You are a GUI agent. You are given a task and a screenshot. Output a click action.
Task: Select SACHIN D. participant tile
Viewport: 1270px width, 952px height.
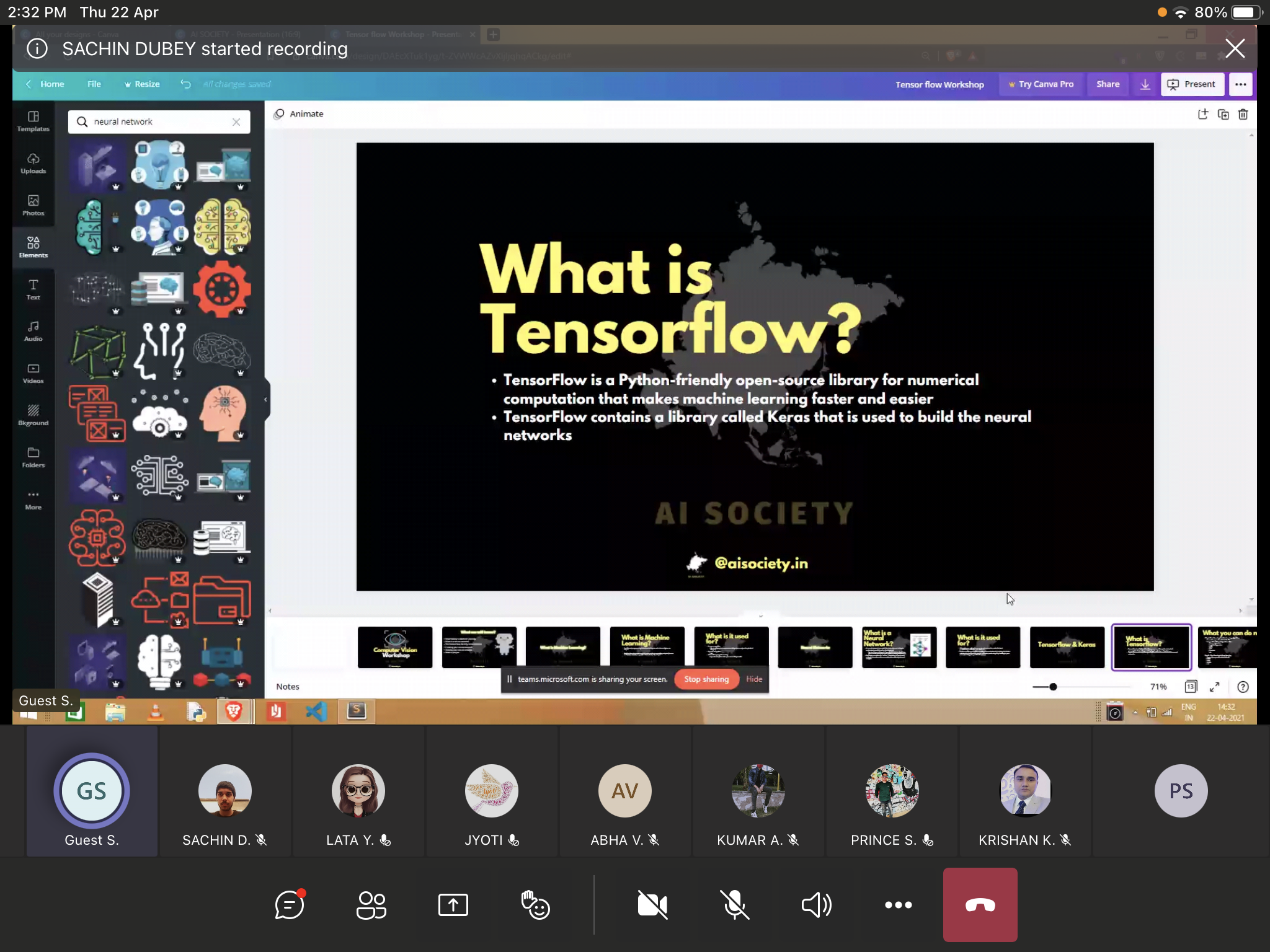tap(224, 792)
